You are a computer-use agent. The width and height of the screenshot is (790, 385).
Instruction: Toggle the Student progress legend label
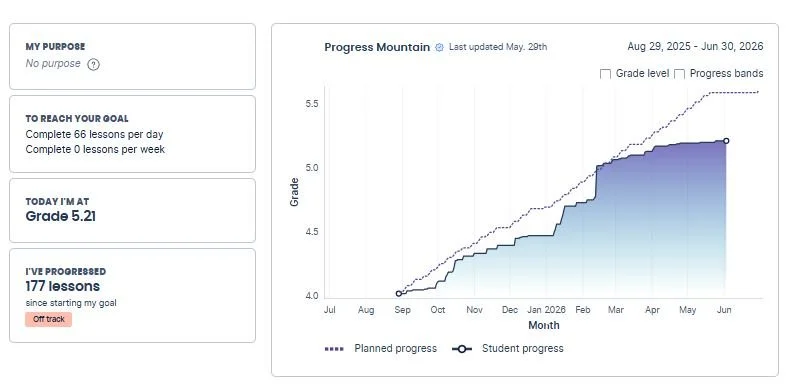coord(522,349)
